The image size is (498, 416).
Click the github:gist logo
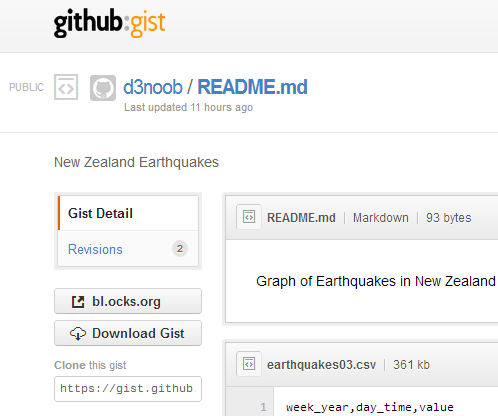(109, 23)
